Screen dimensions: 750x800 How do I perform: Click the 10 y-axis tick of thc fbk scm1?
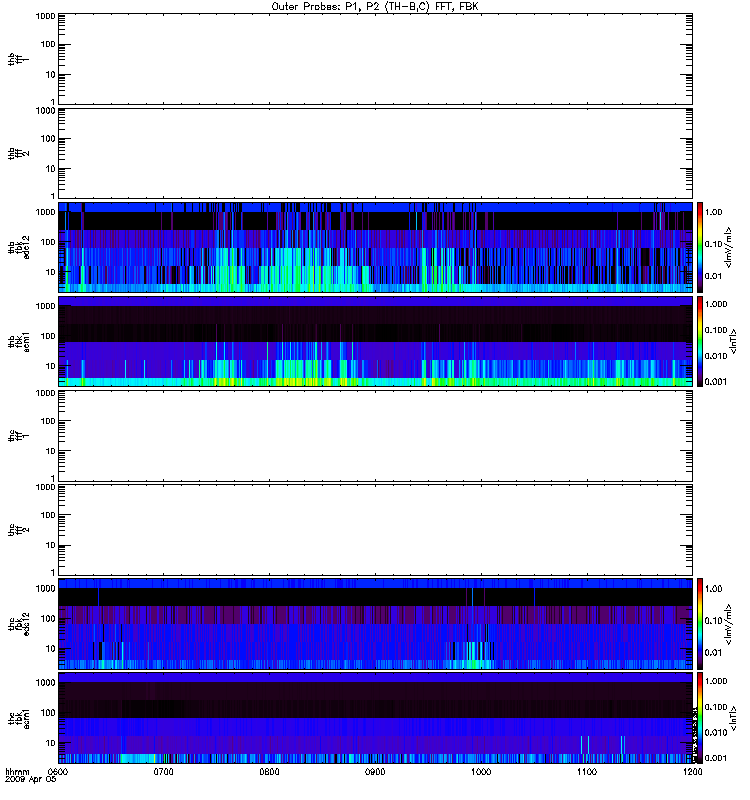(x=51, y=743)
